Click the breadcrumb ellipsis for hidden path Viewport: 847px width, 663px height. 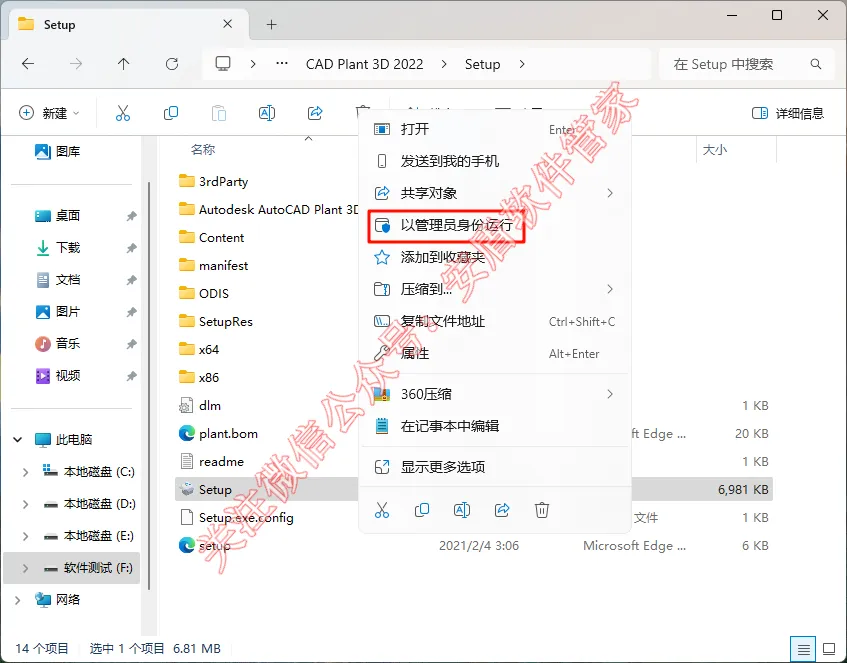tap(281, 64)
